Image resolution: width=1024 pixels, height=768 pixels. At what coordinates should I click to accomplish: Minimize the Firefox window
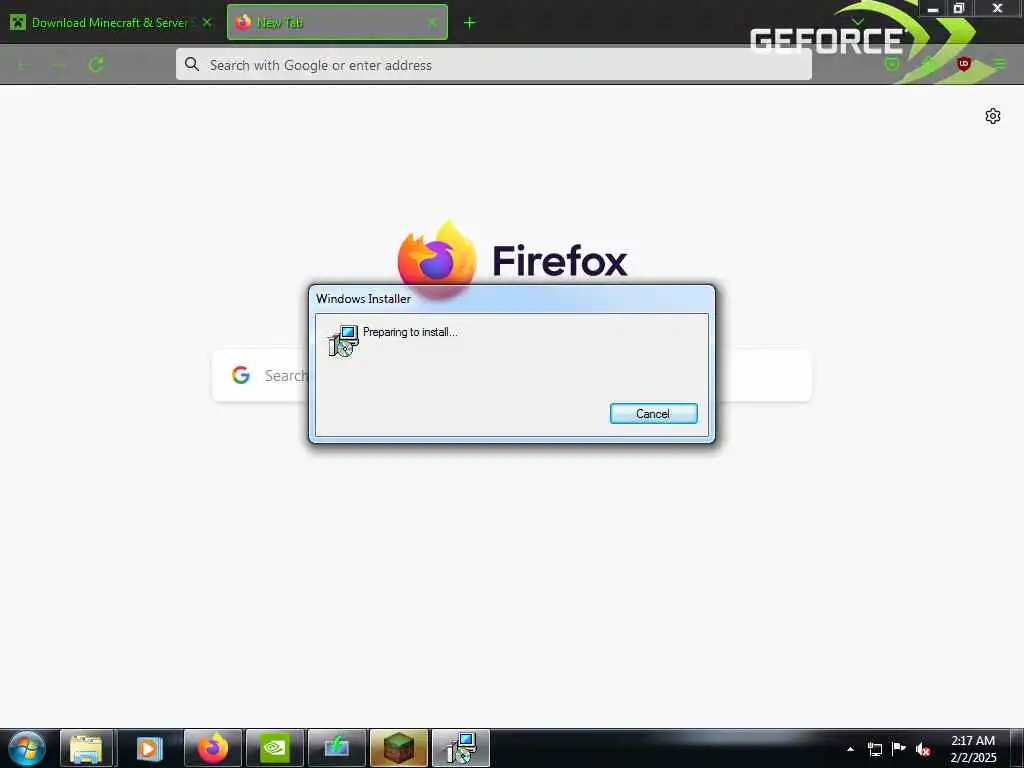(933, 8)
